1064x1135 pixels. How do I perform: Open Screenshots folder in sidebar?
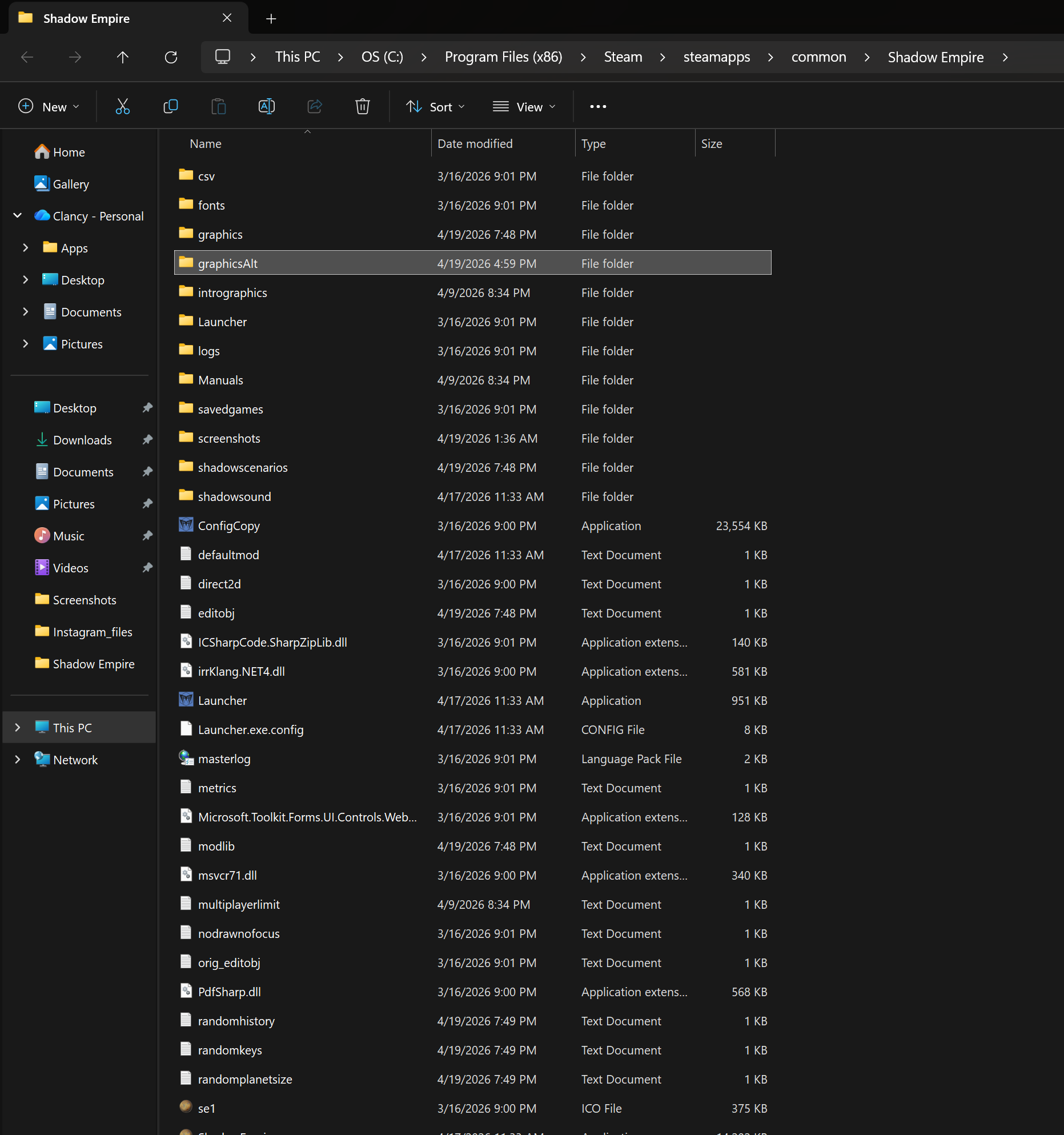(76, 600)
